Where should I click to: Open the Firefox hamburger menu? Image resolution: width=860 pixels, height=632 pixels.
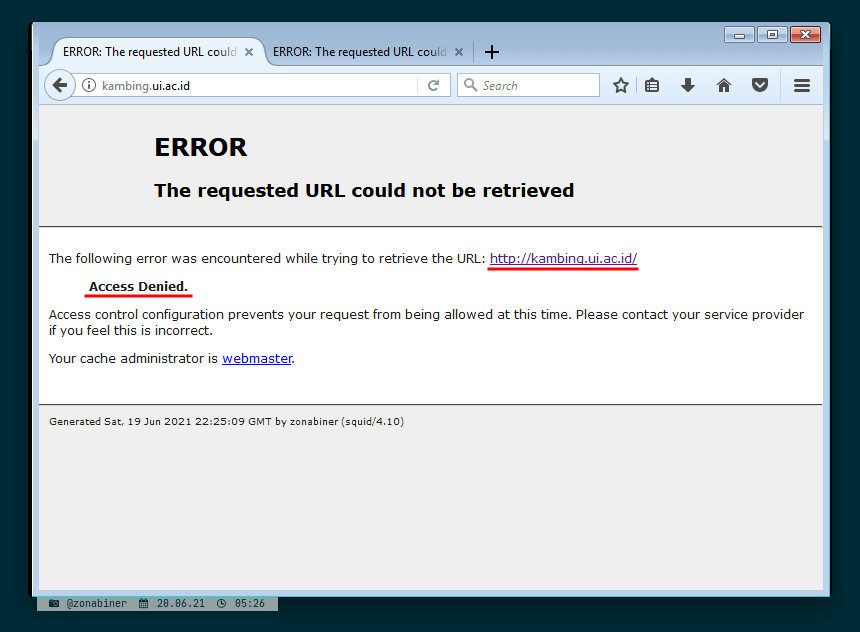coord(801,85)
